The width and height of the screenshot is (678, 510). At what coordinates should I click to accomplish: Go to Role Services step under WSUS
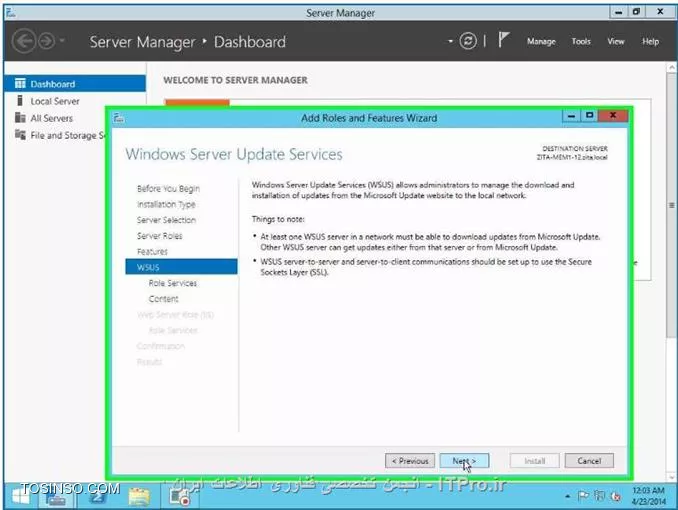(x=173, y=283)
